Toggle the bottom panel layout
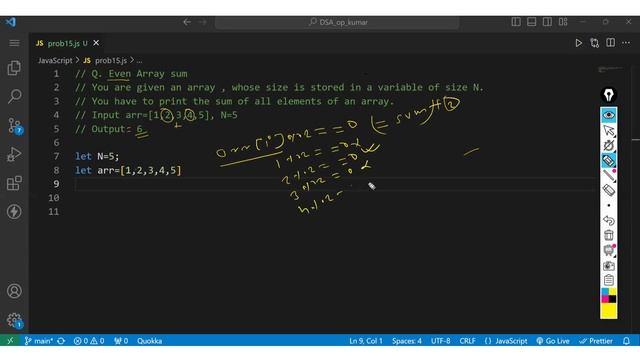Image resolution: width=640 pixels, height=360 pixels. click(x=531, y=22)
